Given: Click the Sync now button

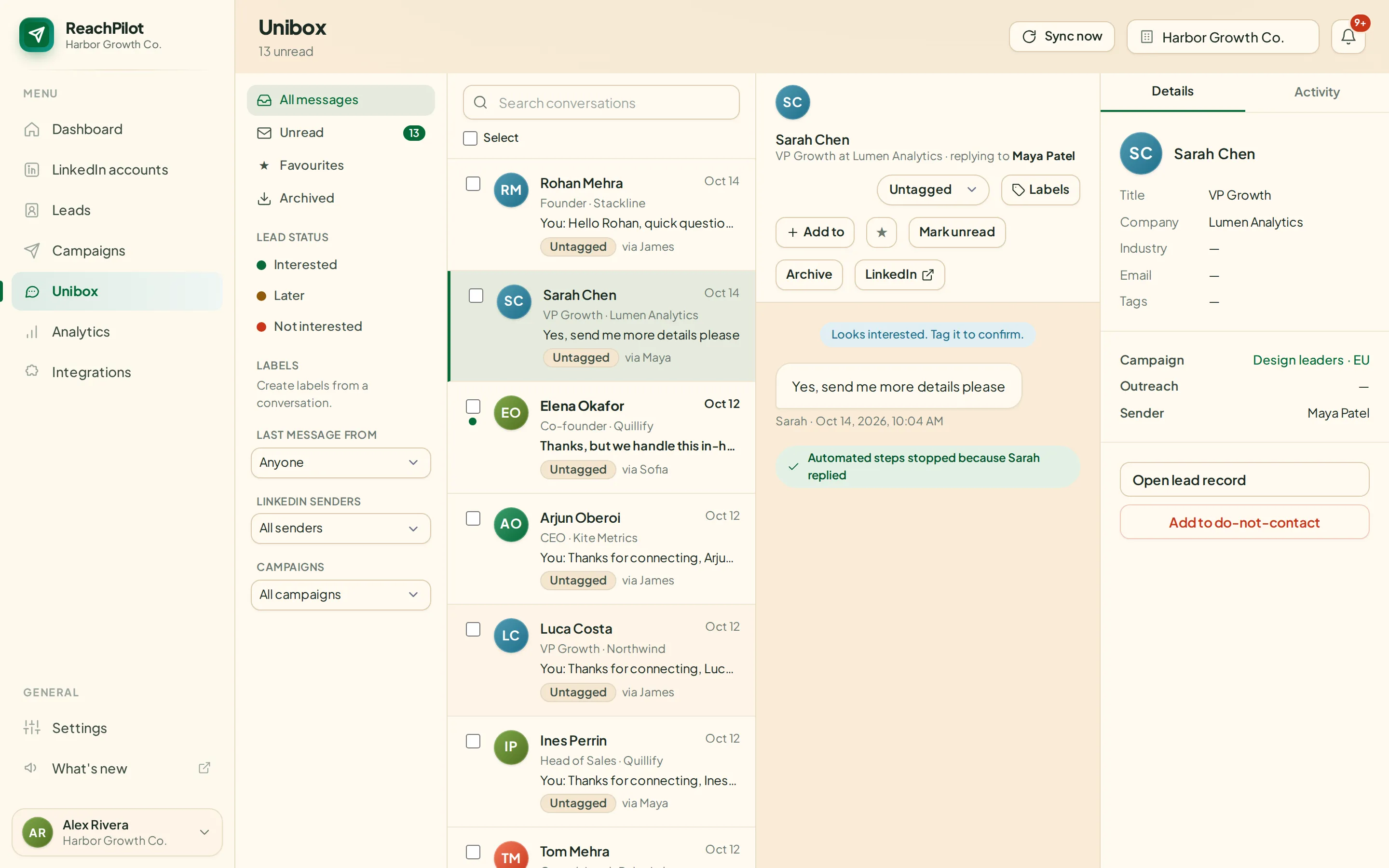Looking at the screenshot, I should 1061,37.
